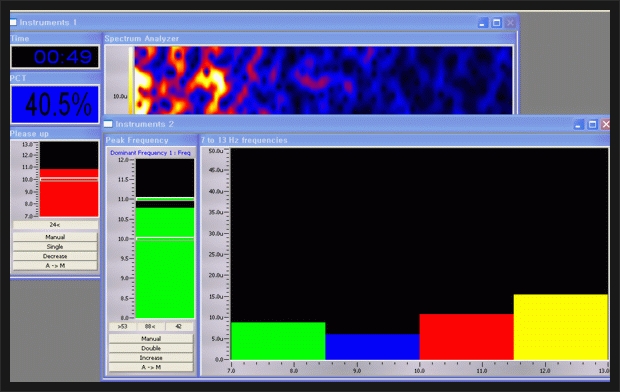
Task: Click upper threshold line on green frequency bar
Action: 165,199
